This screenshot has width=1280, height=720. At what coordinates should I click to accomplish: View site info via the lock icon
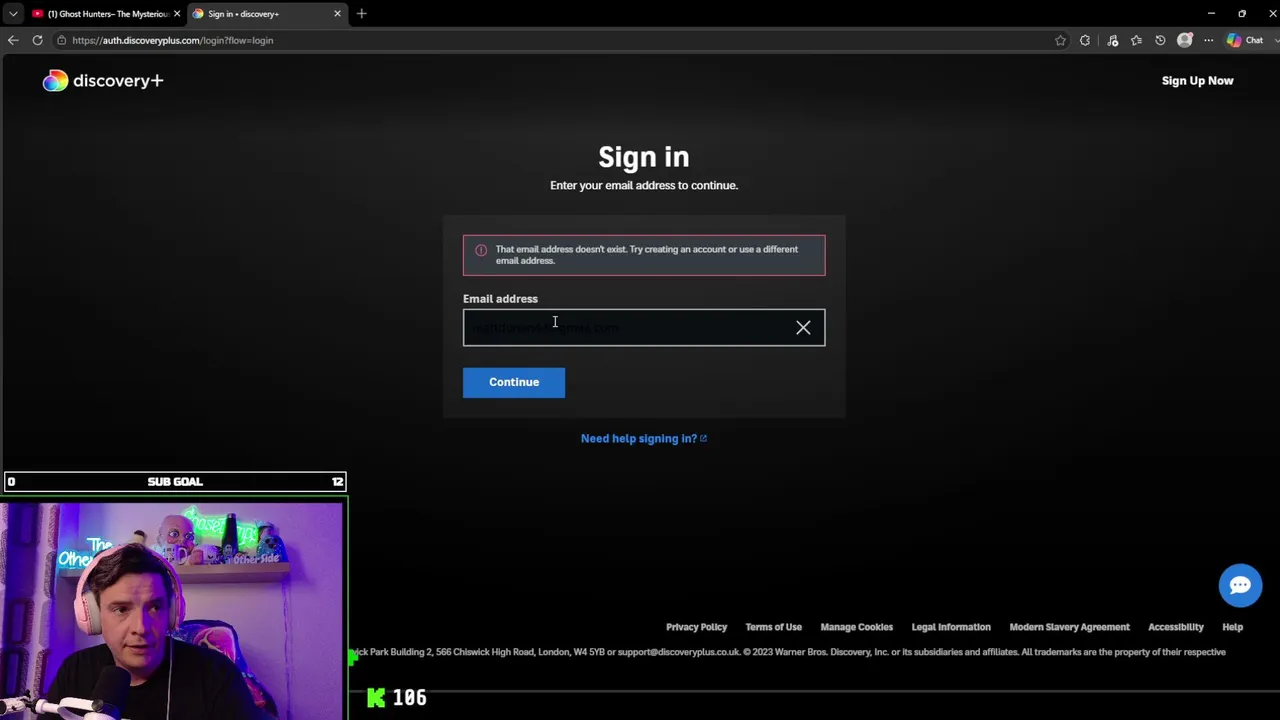(x=62, y=40)
